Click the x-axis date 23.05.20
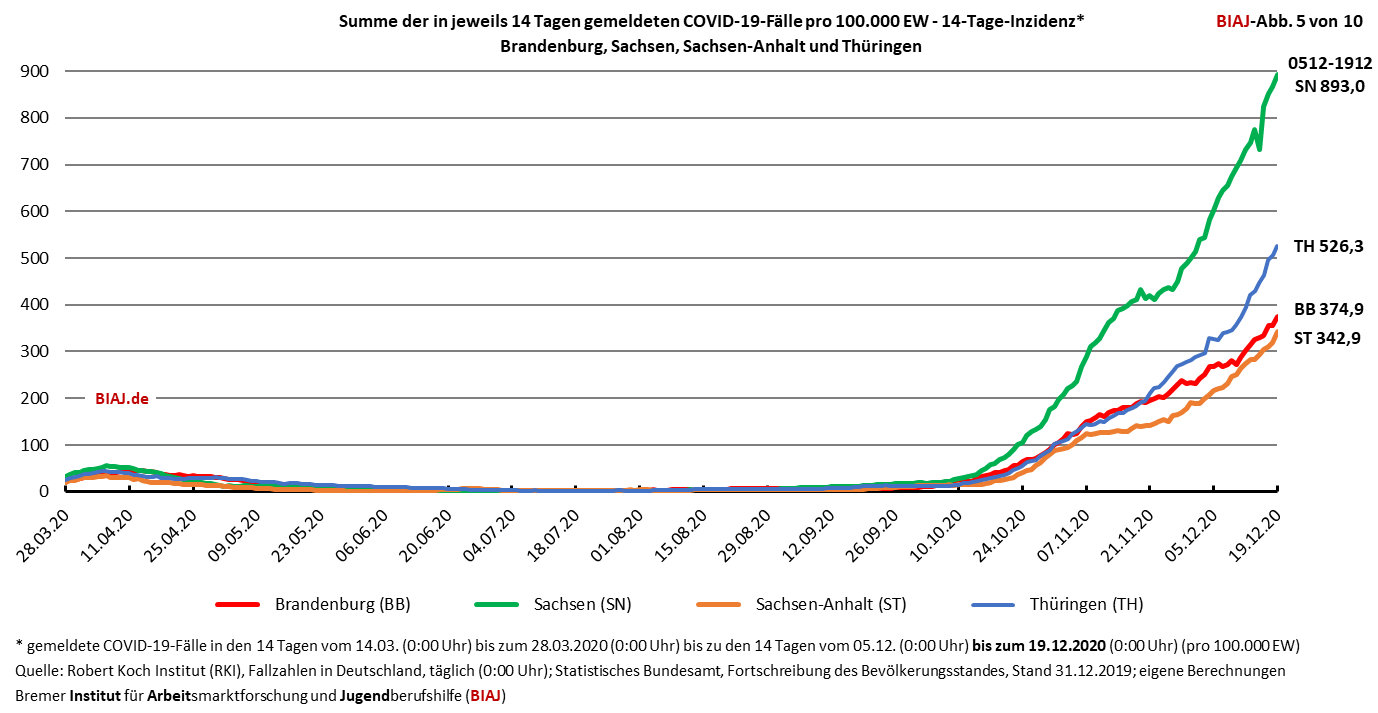The image size is (1378, 713). [x=299, y=534]
